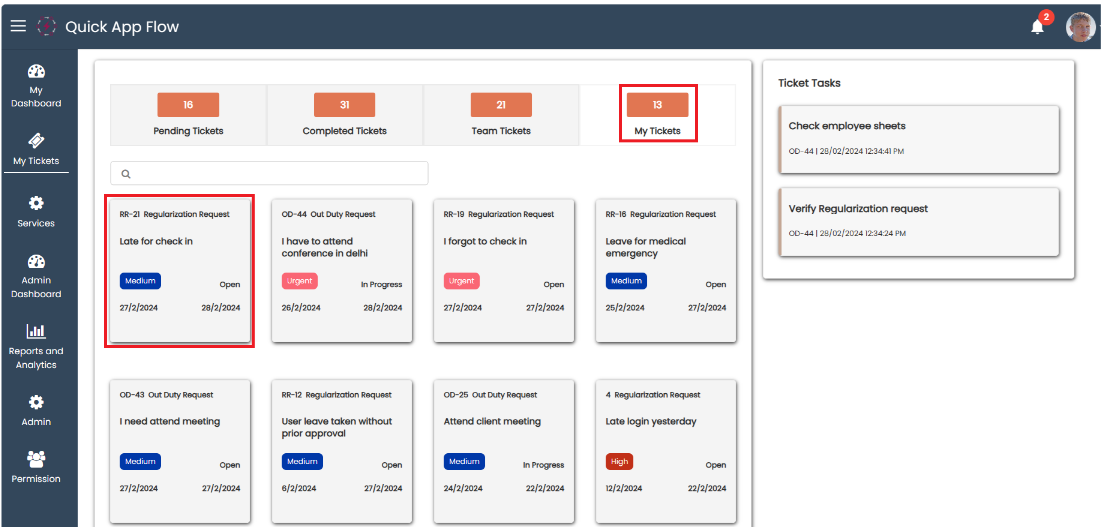Open Services gear icon in sidebar
The width and height of the screenshot is (1103, 527).
(36, 203)
